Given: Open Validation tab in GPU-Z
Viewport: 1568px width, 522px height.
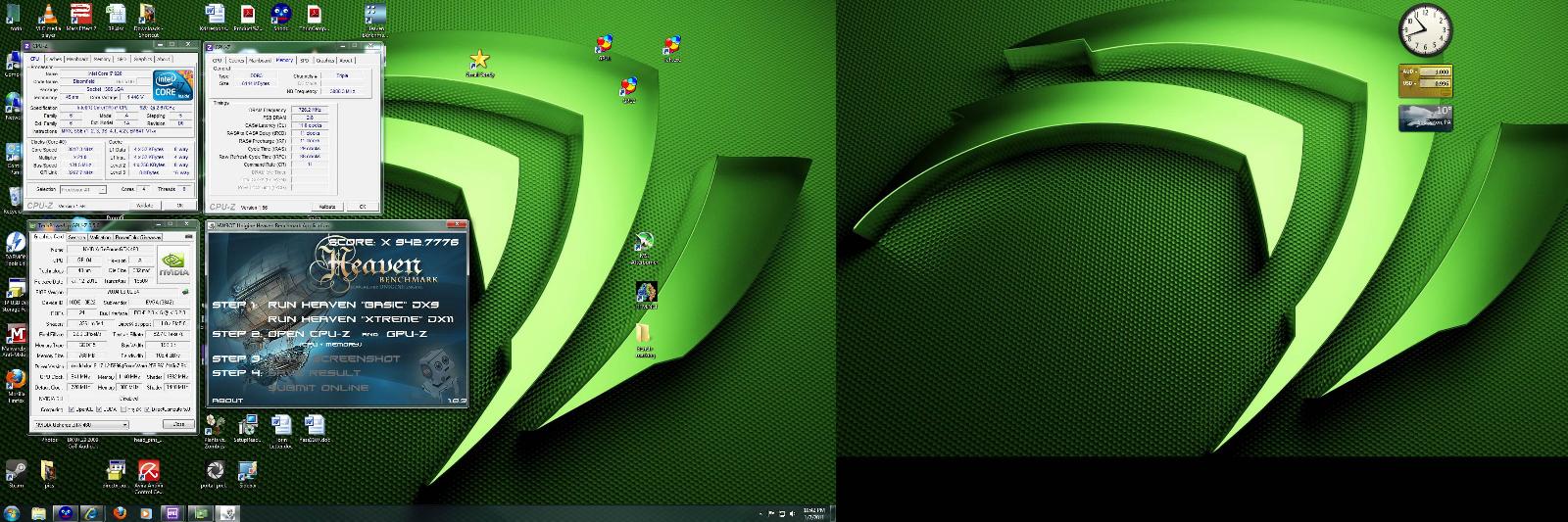Looking at the screenshot, I should (x=101, y=238).
